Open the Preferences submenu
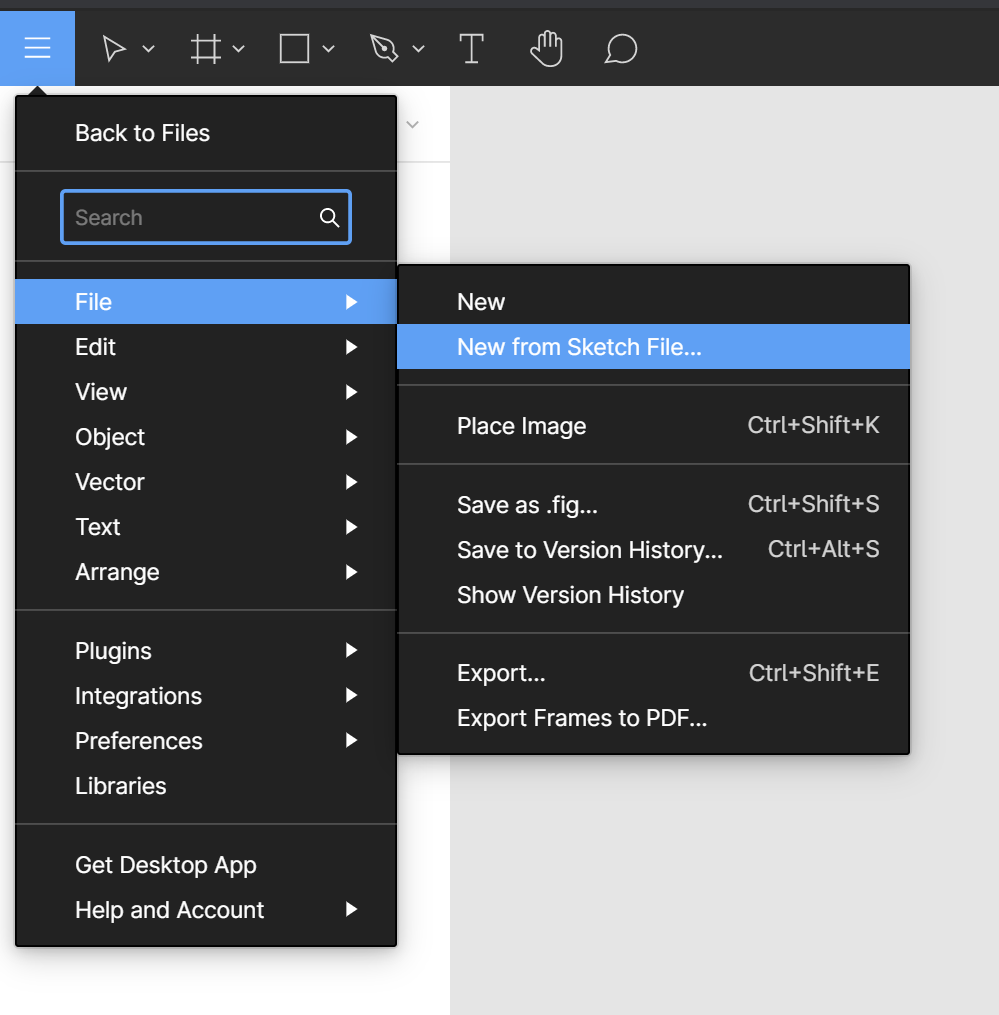 coord(206,741)
